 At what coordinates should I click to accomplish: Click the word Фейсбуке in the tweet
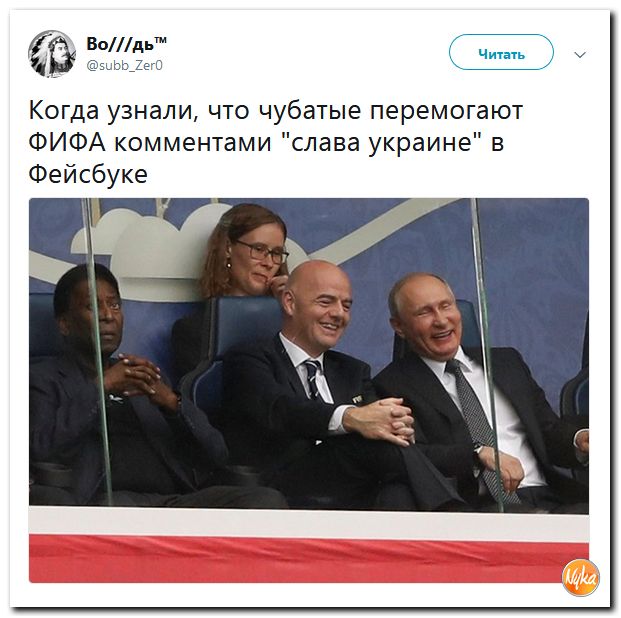(88, 174)
